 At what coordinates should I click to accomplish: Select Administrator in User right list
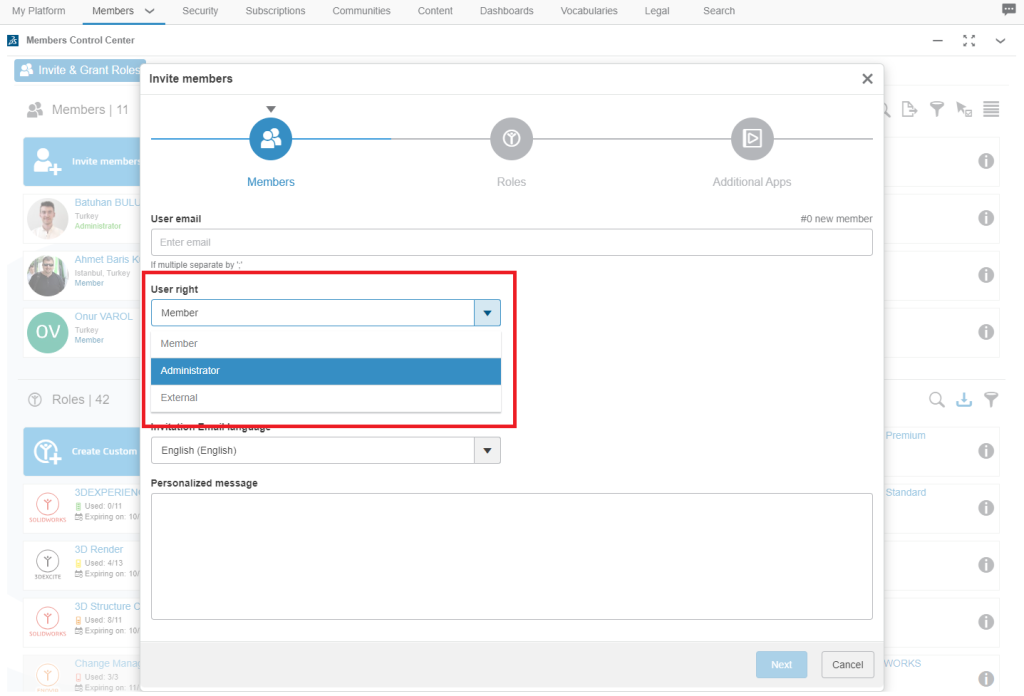(325, 371)
